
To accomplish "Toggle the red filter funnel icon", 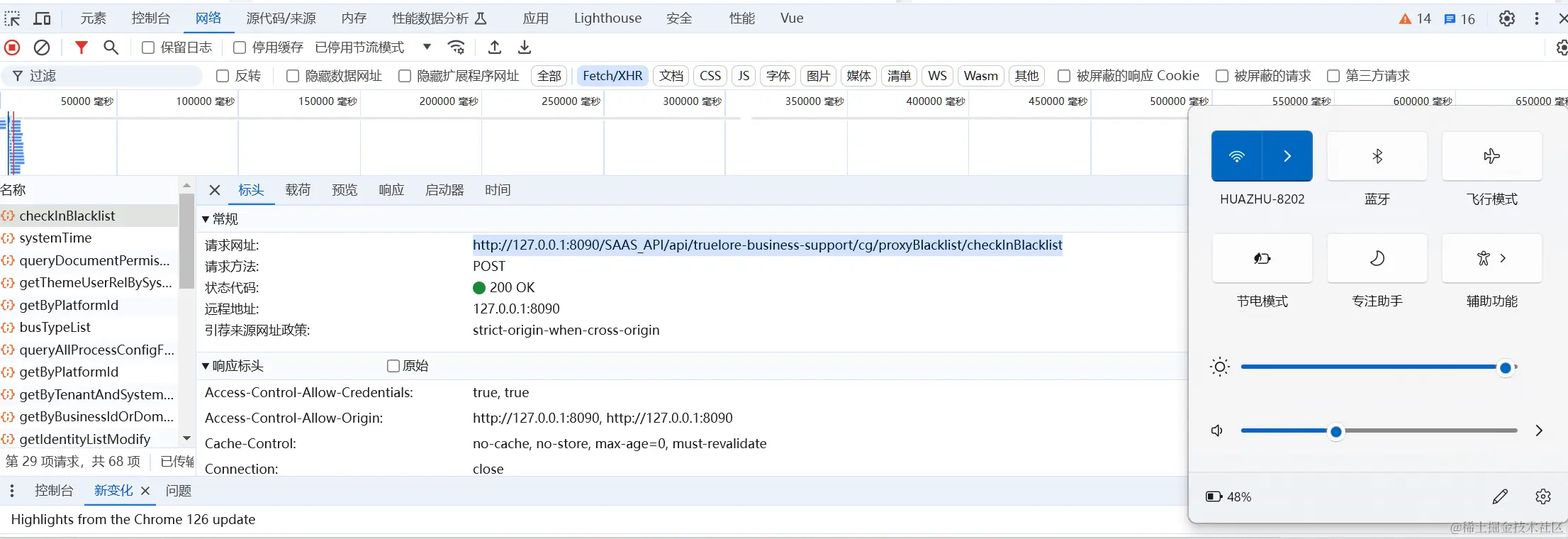I will click(82, 48).
